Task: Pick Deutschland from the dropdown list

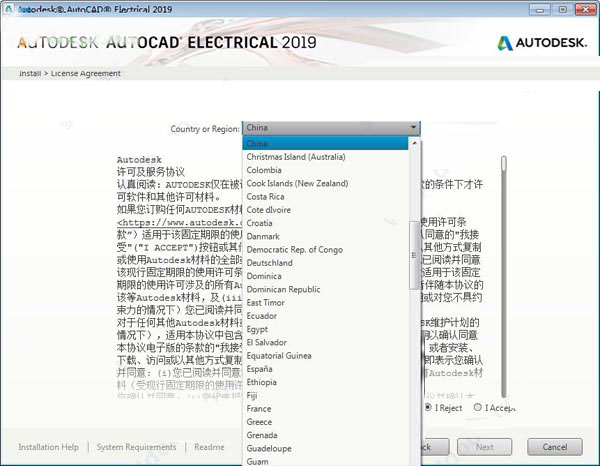Action: (x=326, y=263)
